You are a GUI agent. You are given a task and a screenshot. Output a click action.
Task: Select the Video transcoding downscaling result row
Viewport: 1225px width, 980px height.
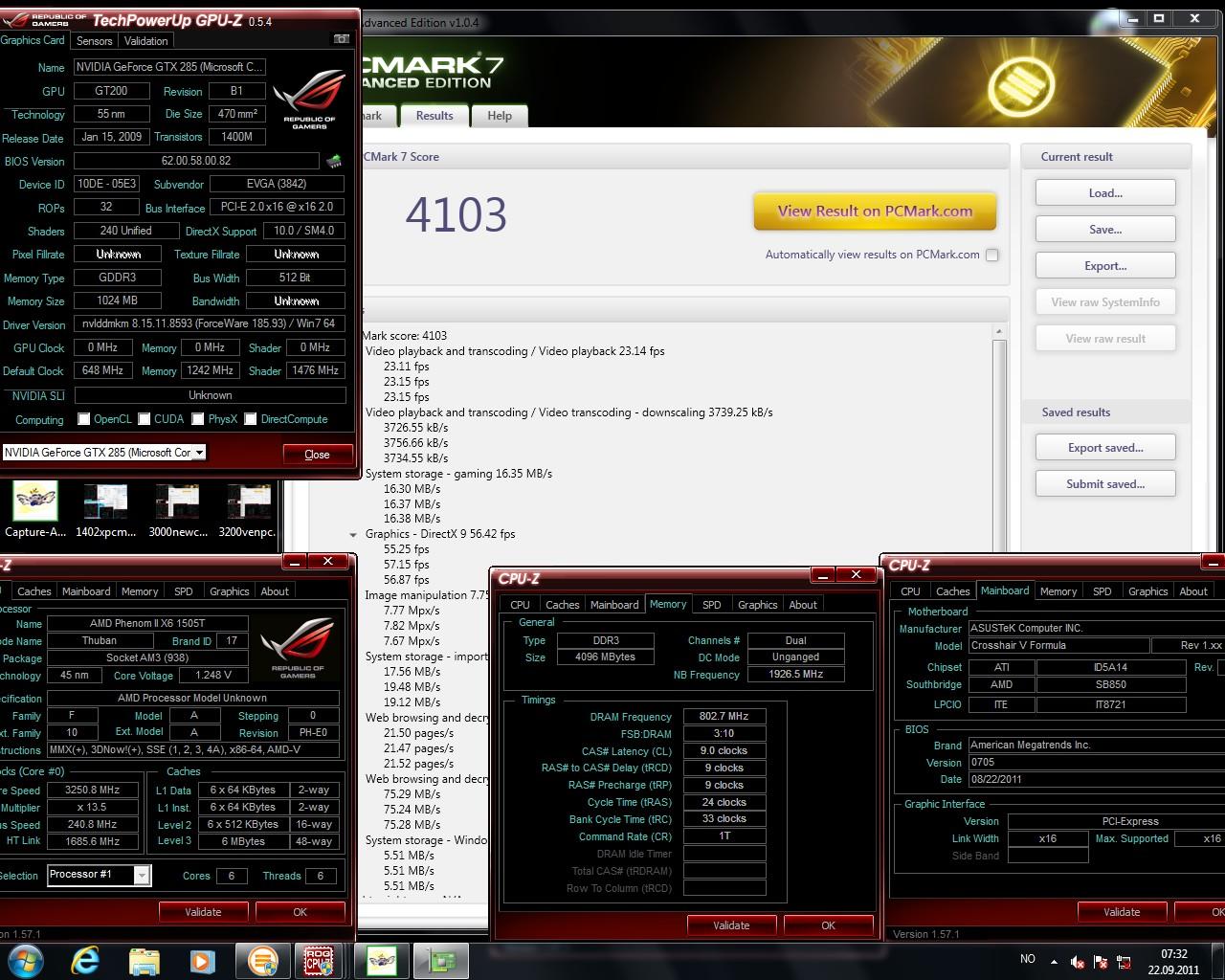568,412
